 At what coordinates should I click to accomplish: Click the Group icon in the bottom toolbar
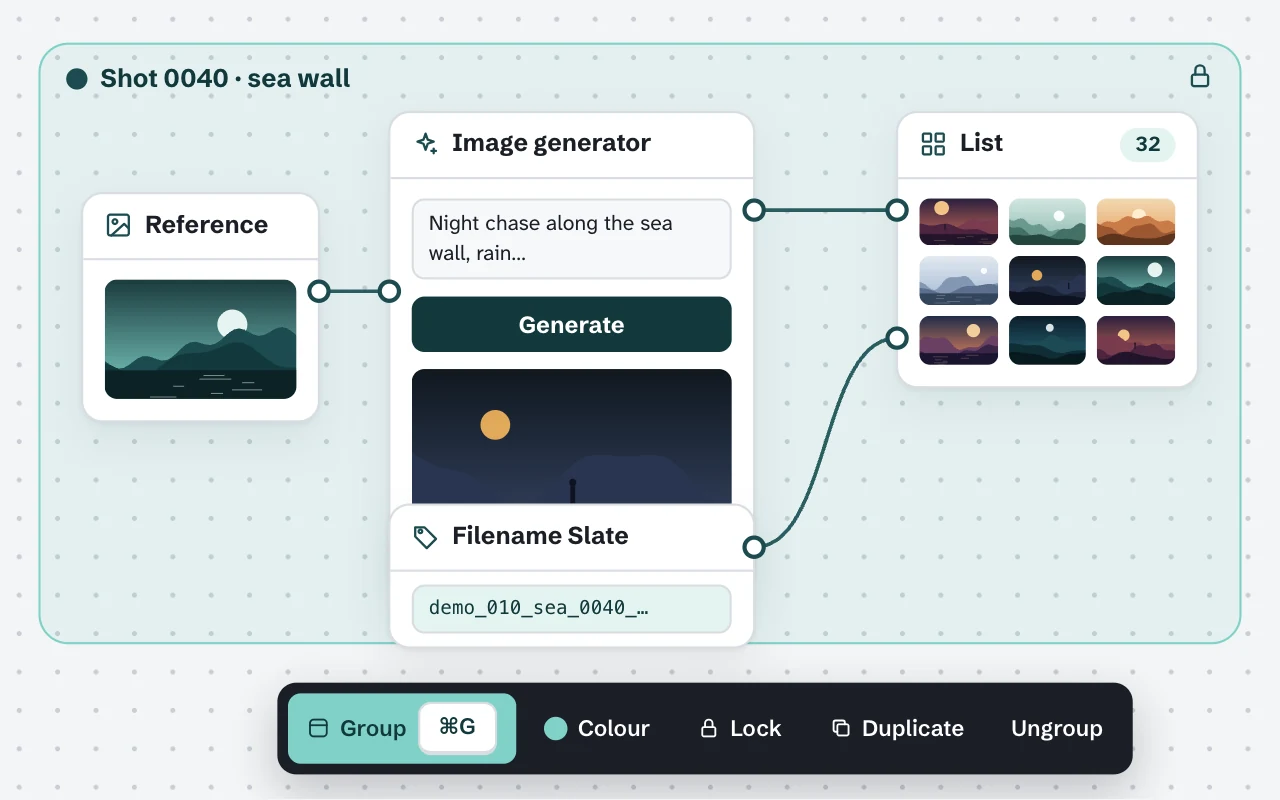pos(318,728)
